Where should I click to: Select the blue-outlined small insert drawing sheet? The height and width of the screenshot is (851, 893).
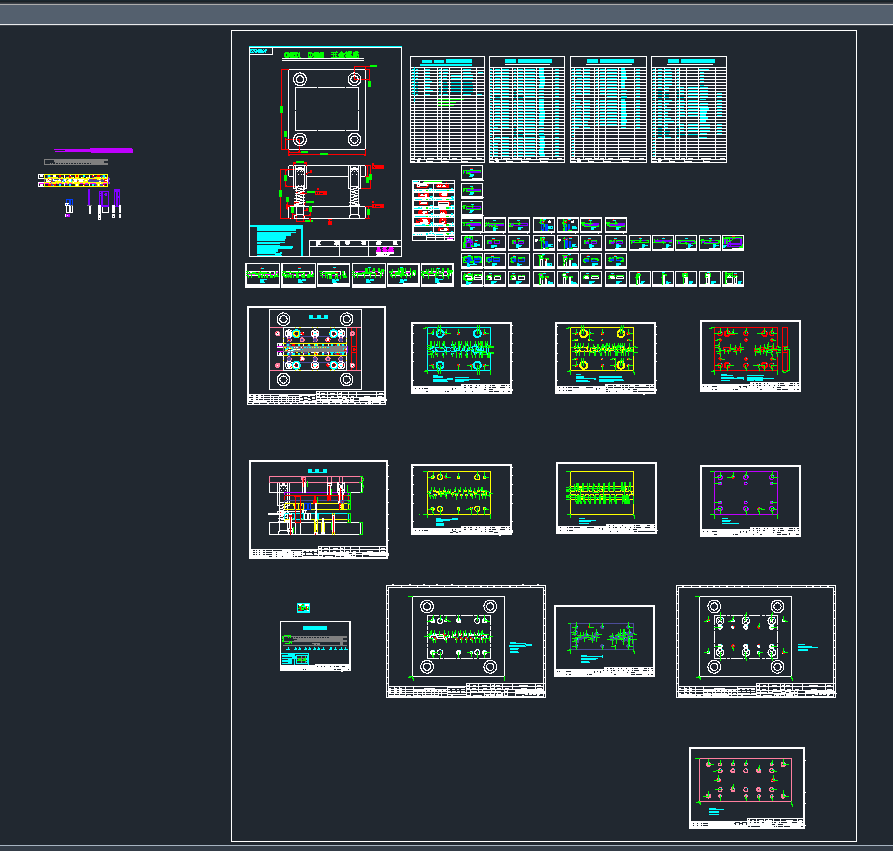click(604, 641)
